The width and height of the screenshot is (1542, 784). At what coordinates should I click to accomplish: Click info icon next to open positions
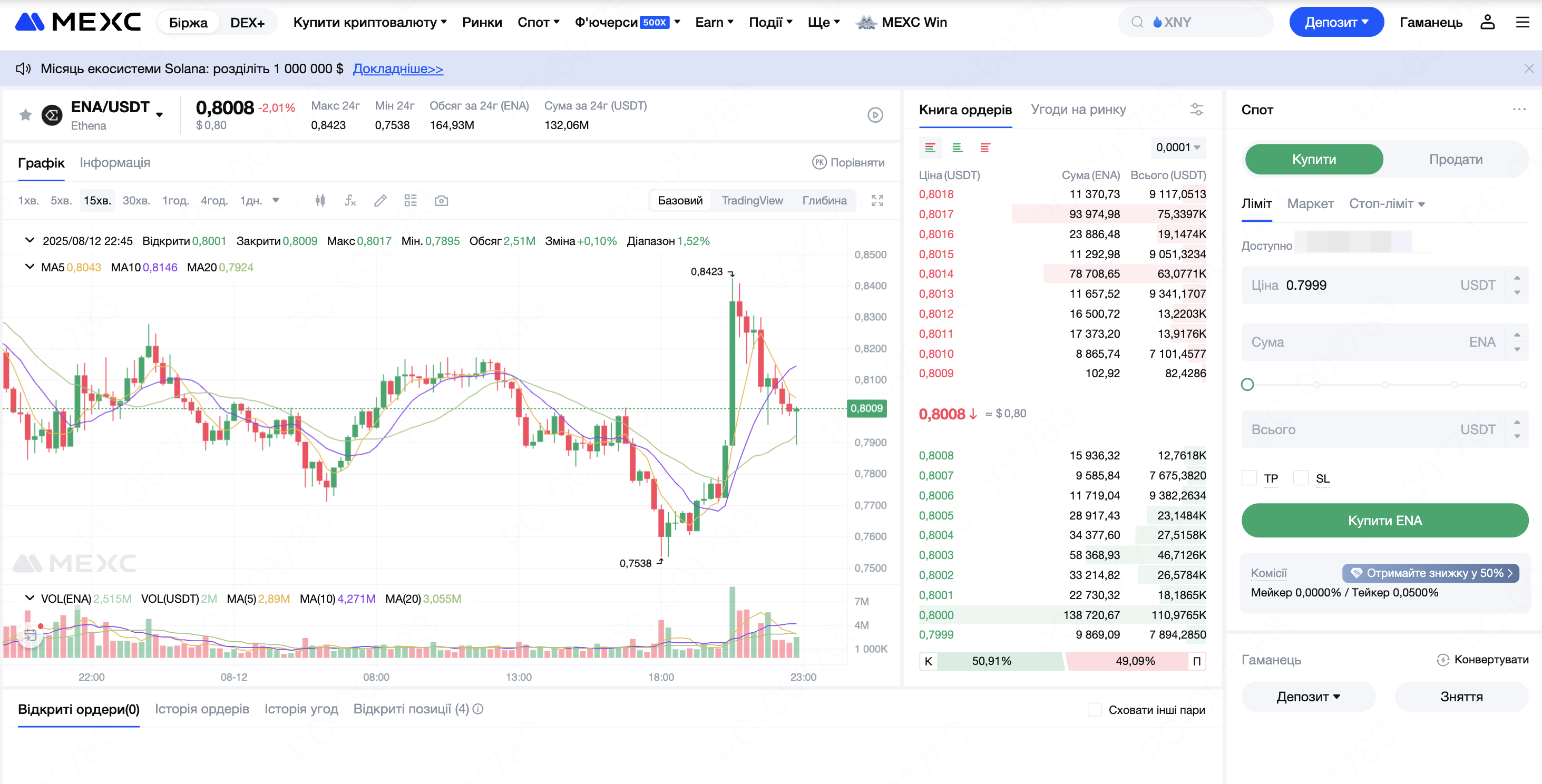477,709
